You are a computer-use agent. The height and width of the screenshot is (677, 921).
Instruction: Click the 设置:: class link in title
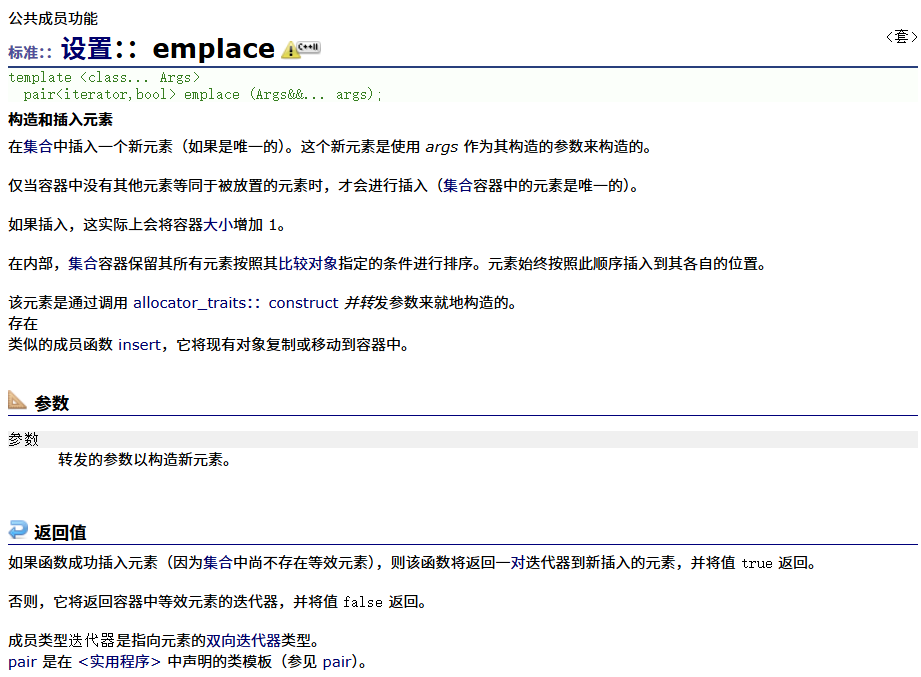(99, 49)
